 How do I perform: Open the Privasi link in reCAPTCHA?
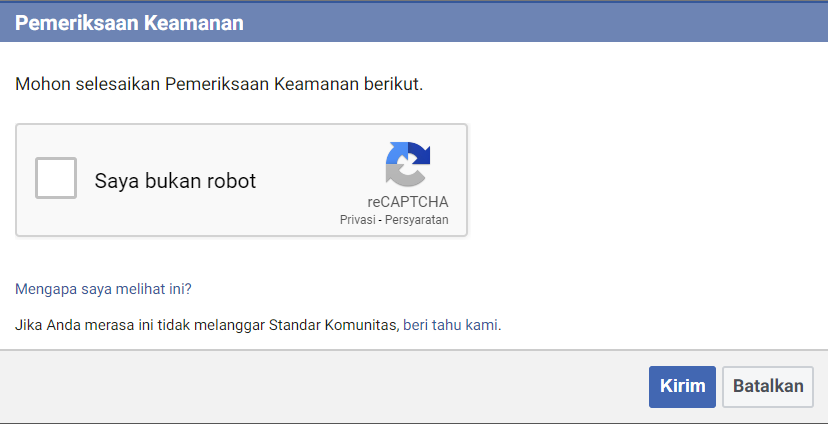pos(357,220)
